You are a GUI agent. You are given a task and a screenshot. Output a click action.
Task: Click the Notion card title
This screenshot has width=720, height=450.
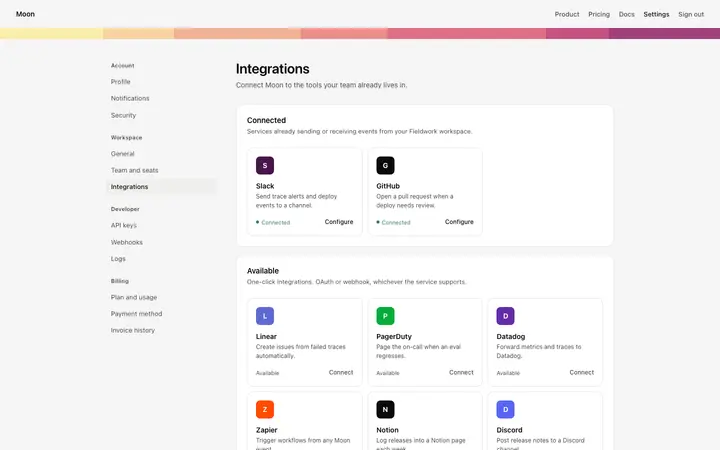point(388,430)
